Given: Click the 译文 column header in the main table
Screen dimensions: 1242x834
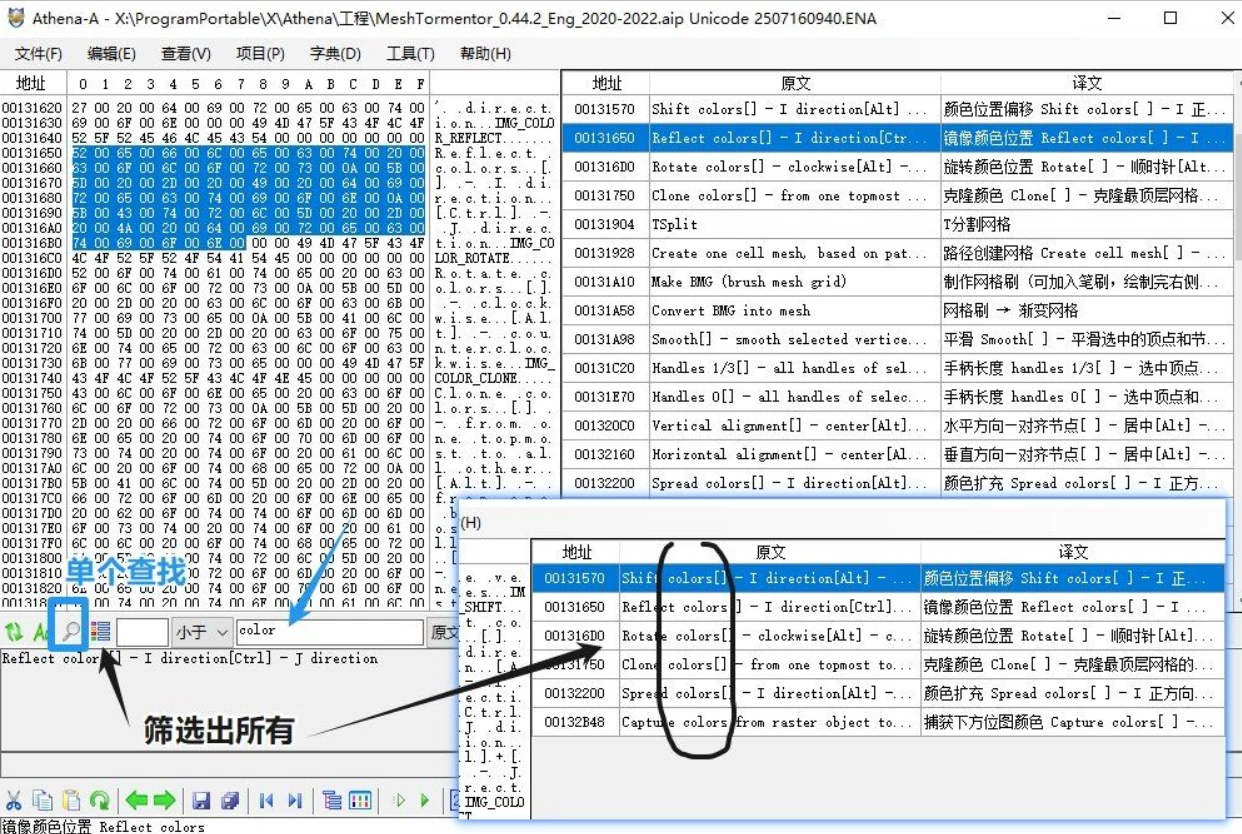Looking at the screenshot, I should point(1086,83).
